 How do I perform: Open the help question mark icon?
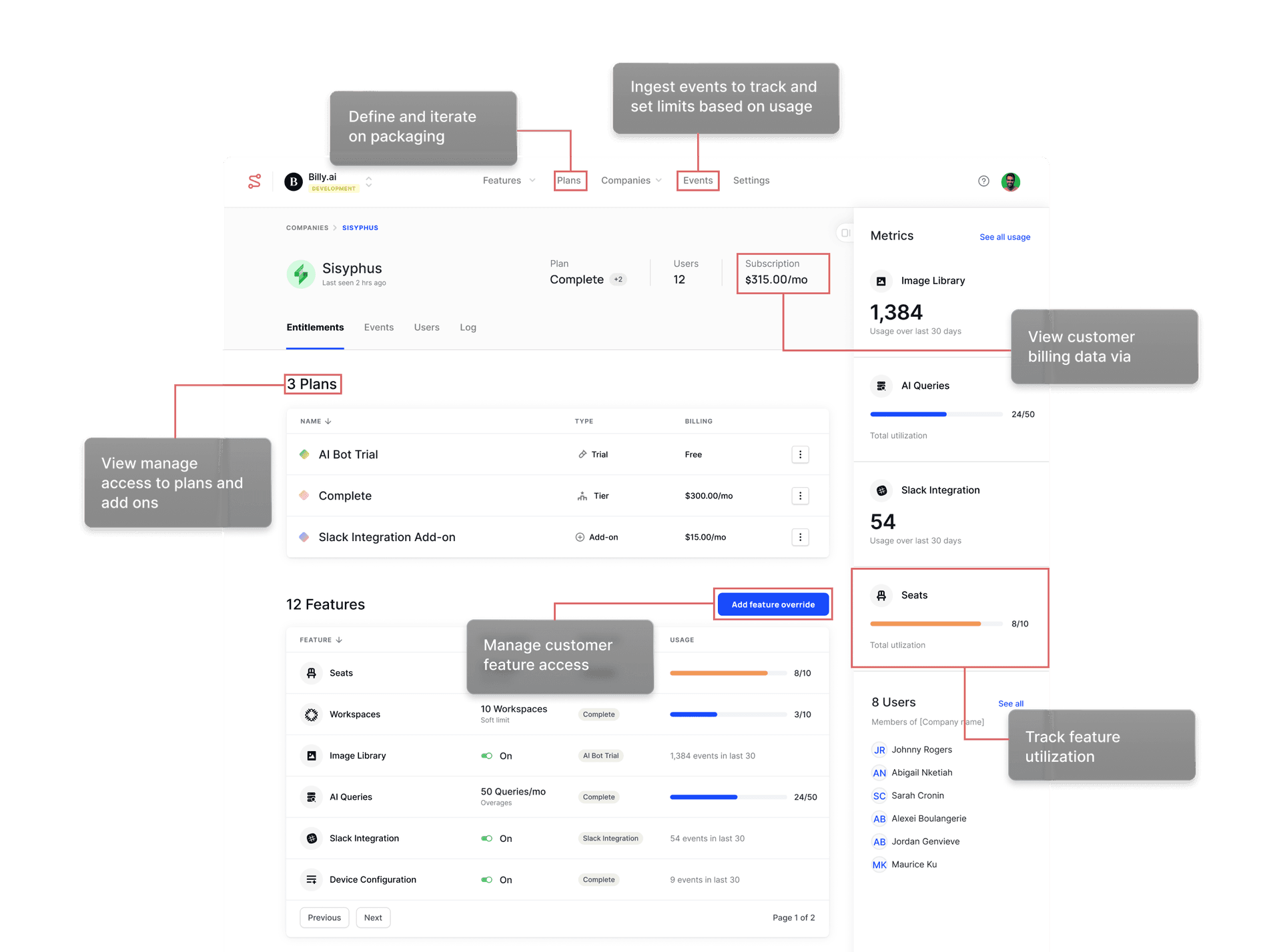point(983,181)
